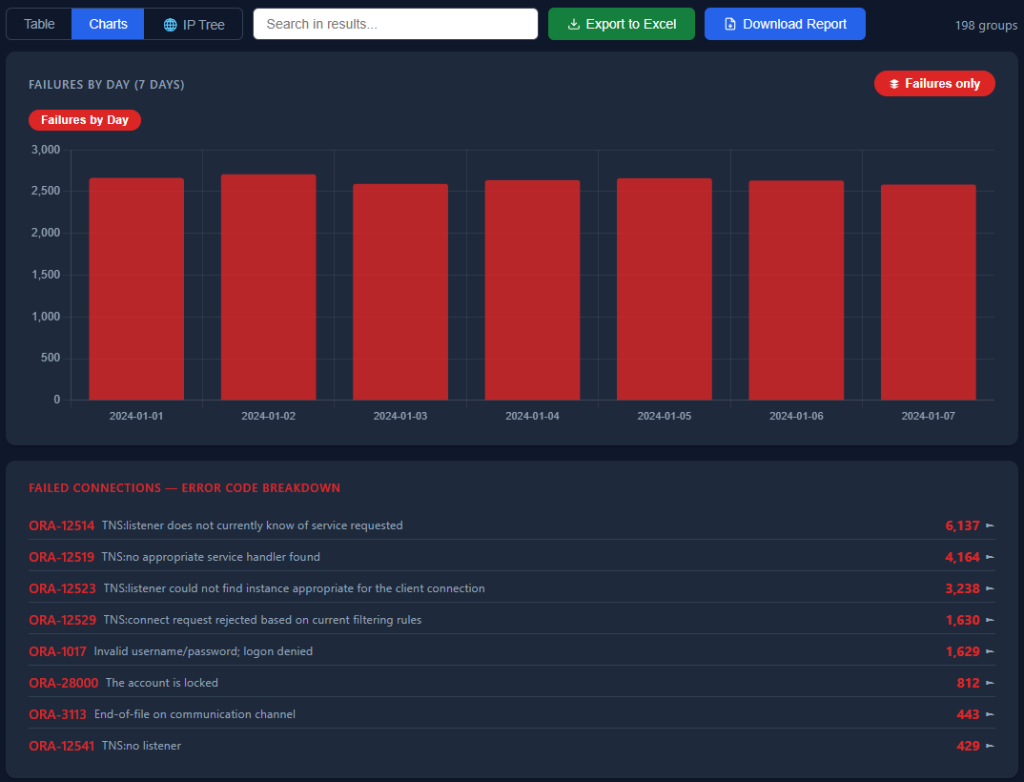The height and width of the screenshot is (782, 1024).
Task: Click the 1,630 failure count
Action: (963, 620)
